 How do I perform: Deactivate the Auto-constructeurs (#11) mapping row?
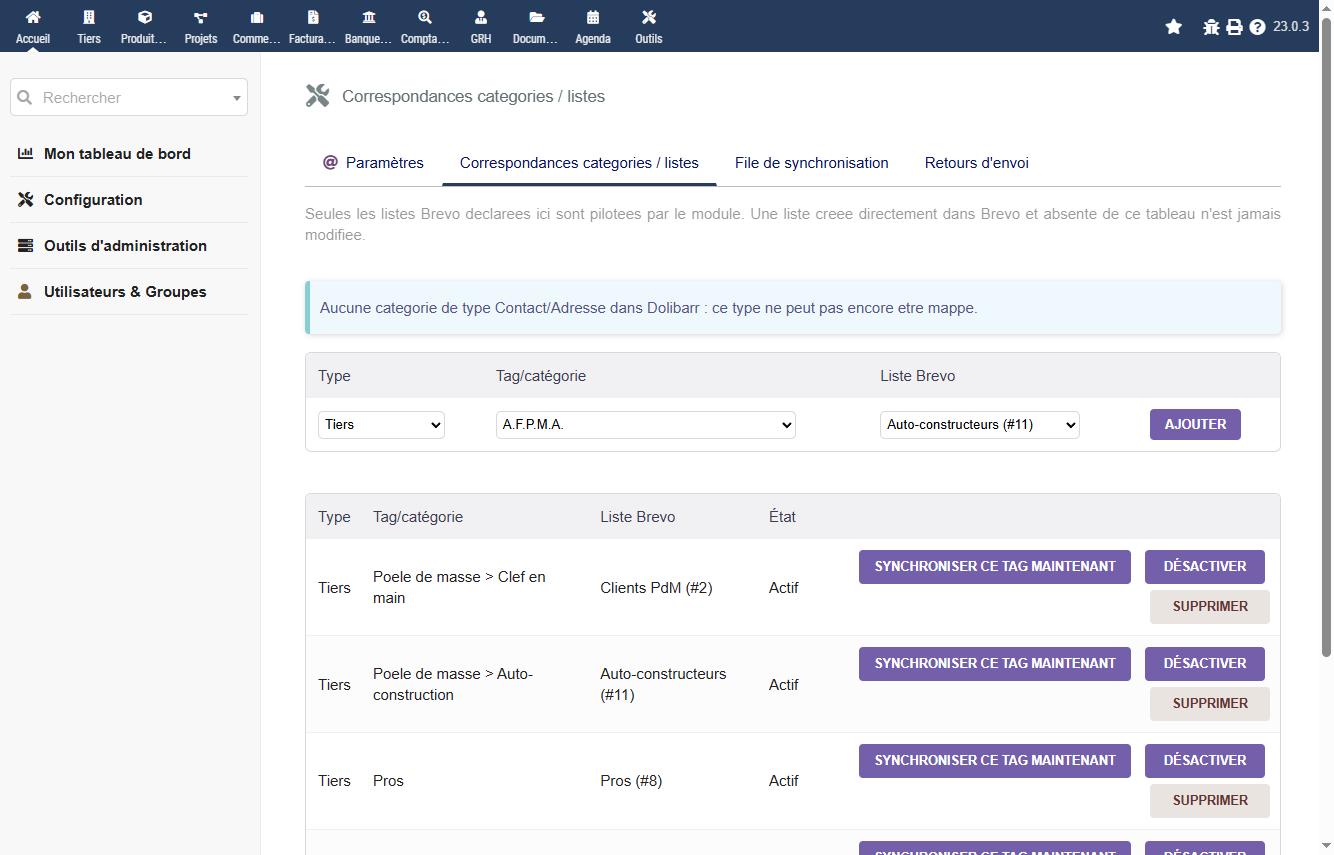(x=1205, y=663)
